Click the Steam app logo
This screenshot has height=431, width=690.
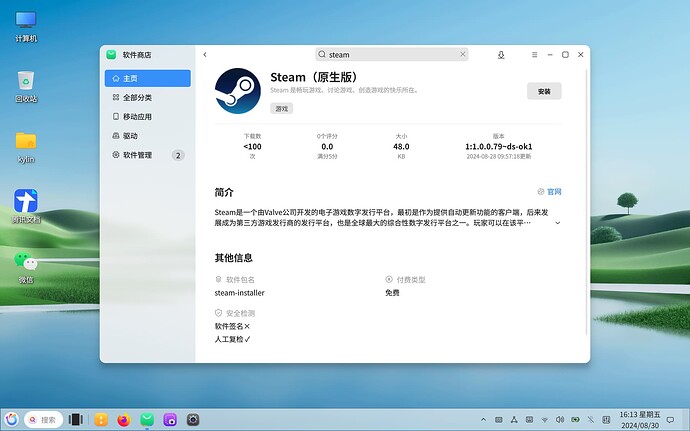(x=238, y=91)
